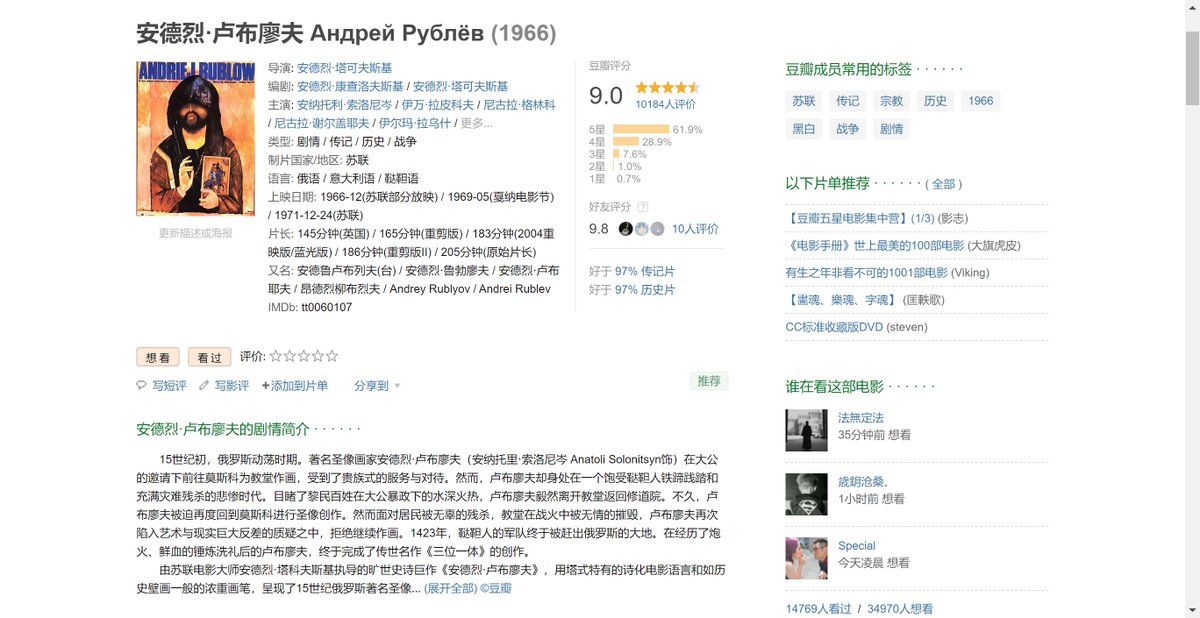The width and height of the screenshot is (1200, 618).
Task: Open the Special user's avatar thumbnail
Action: click(806, 558)
